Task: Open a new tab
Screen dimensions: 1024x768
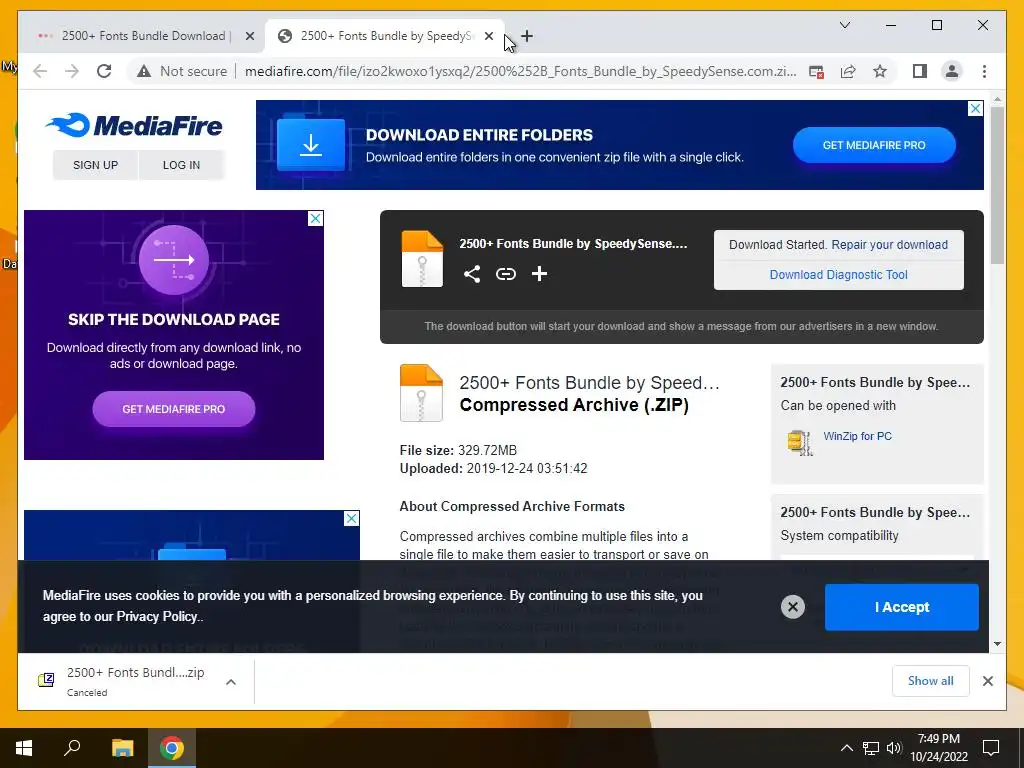Action: click(527, 36)
